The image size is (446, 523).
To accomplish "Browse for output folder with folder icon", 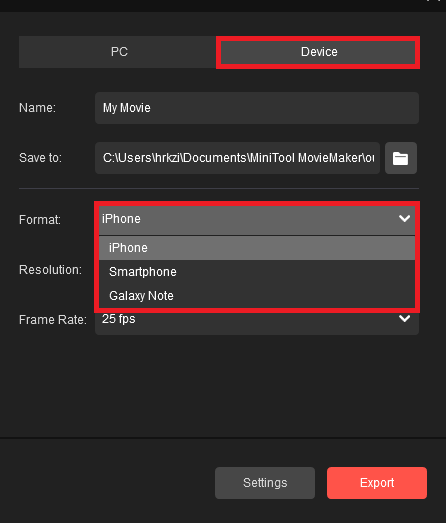I will (401, 158).
